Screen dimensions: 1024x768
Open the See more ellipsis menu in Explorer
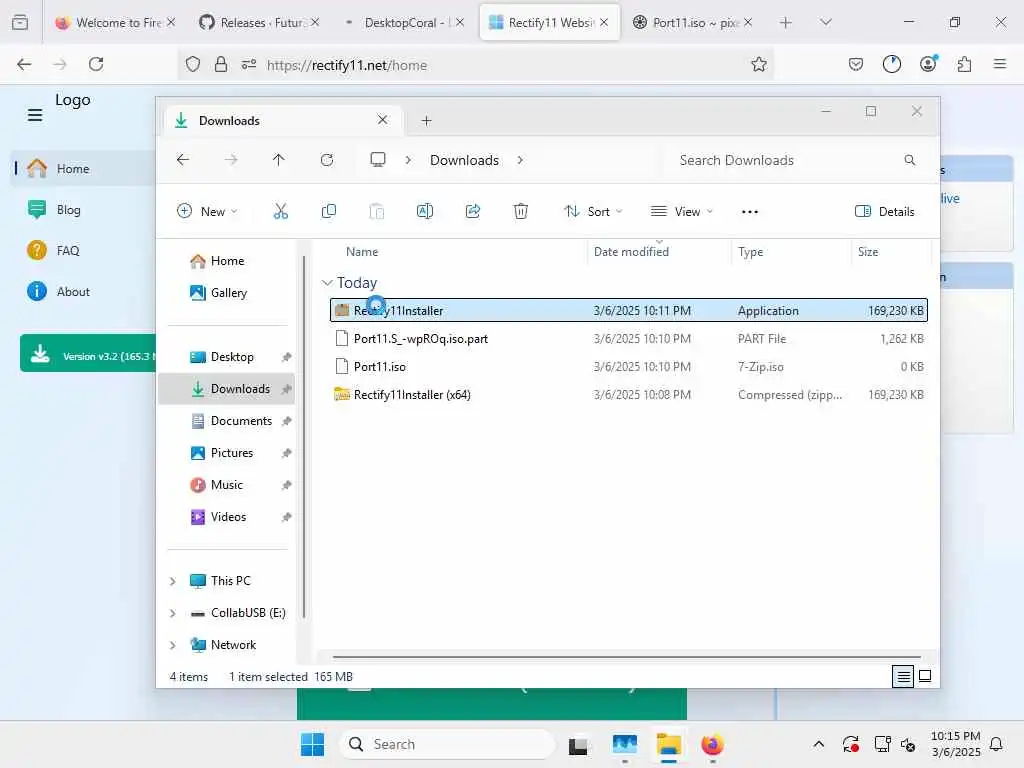click(750, 212)
